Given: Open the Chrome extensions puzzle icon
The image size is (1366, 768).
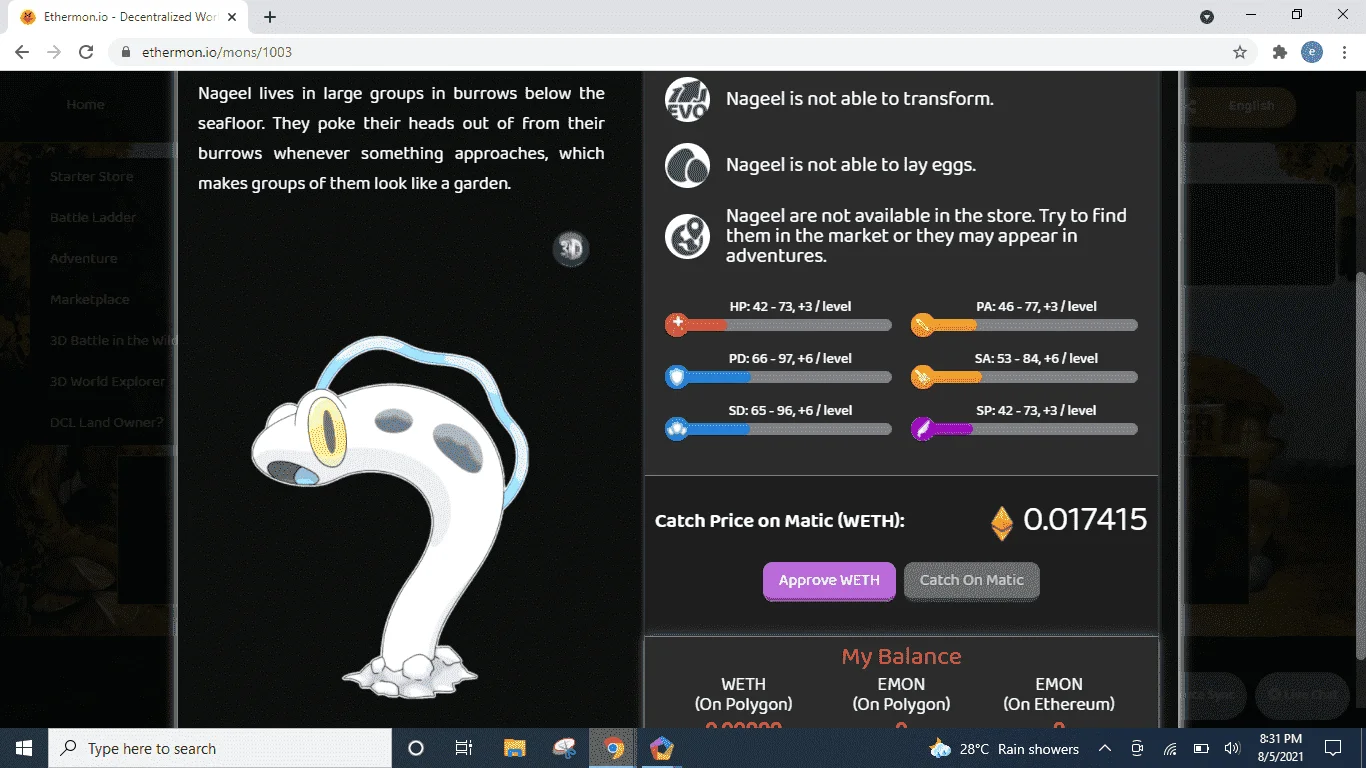Looking at the screenshot, I should [x=1280, y=52].
